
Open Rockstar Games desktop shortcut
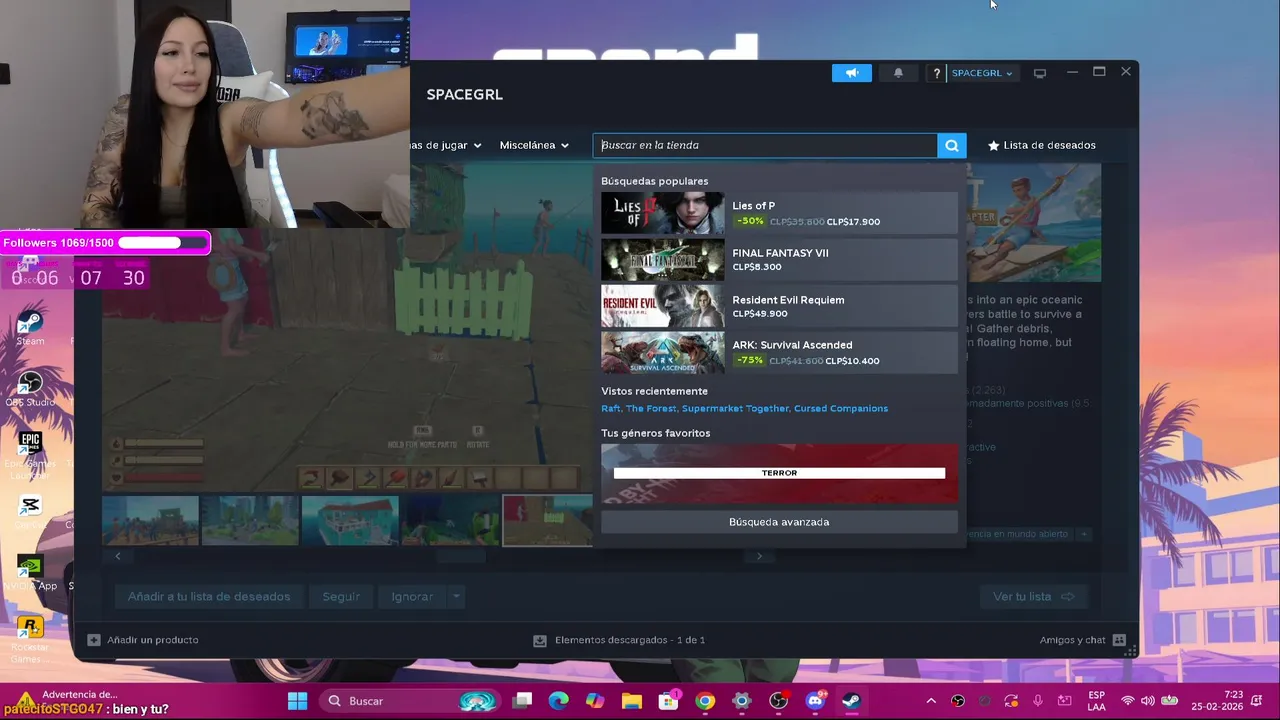30,640
